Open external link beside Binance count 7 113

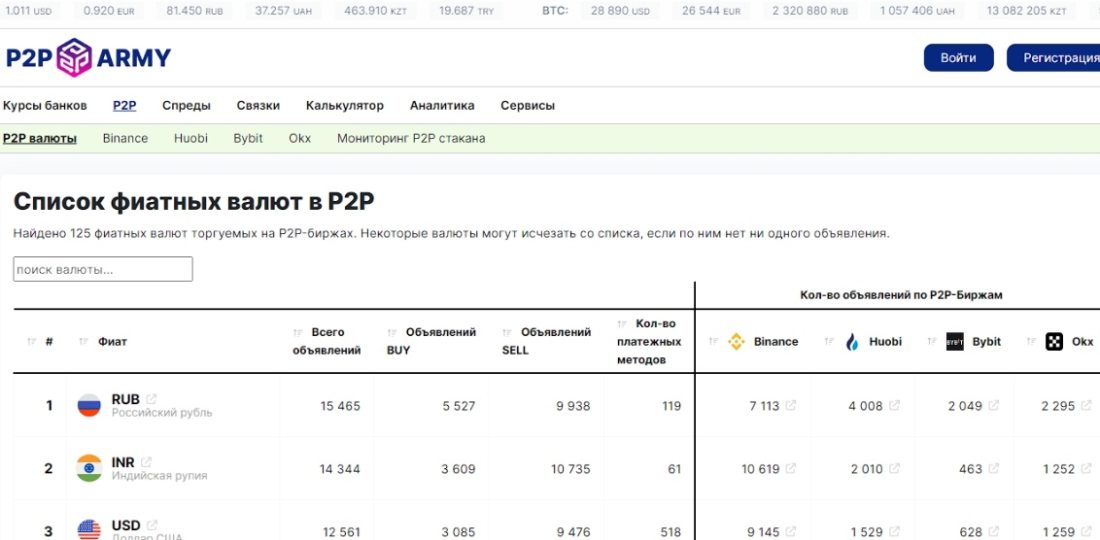(x=791, y=406)
